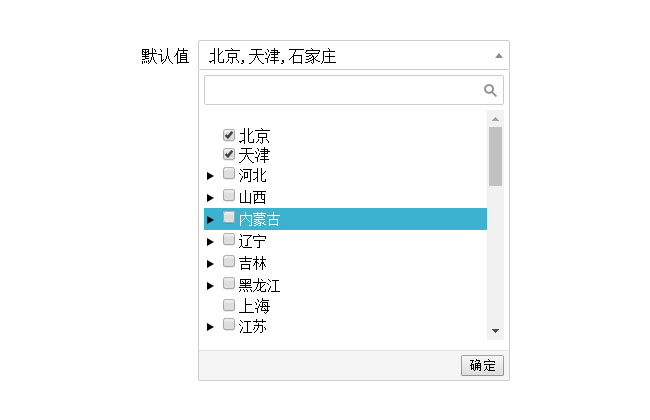Select the 上海 checkbox

[229, 305]
